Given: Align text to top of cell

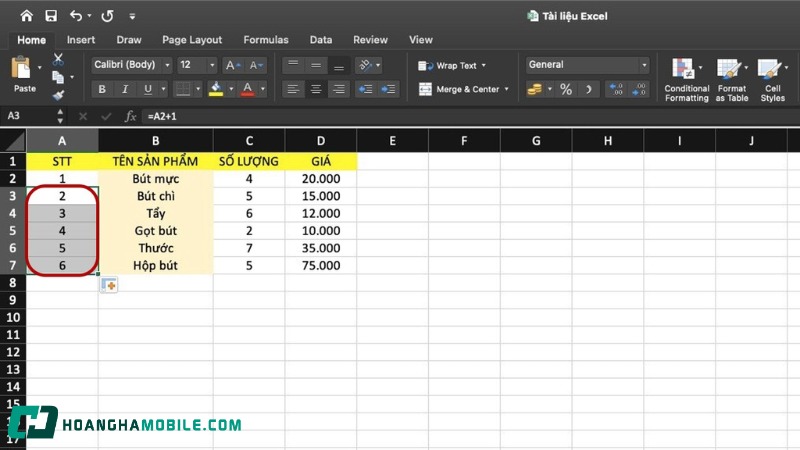Looking at the screenshot, I should [x=293, y=65].
